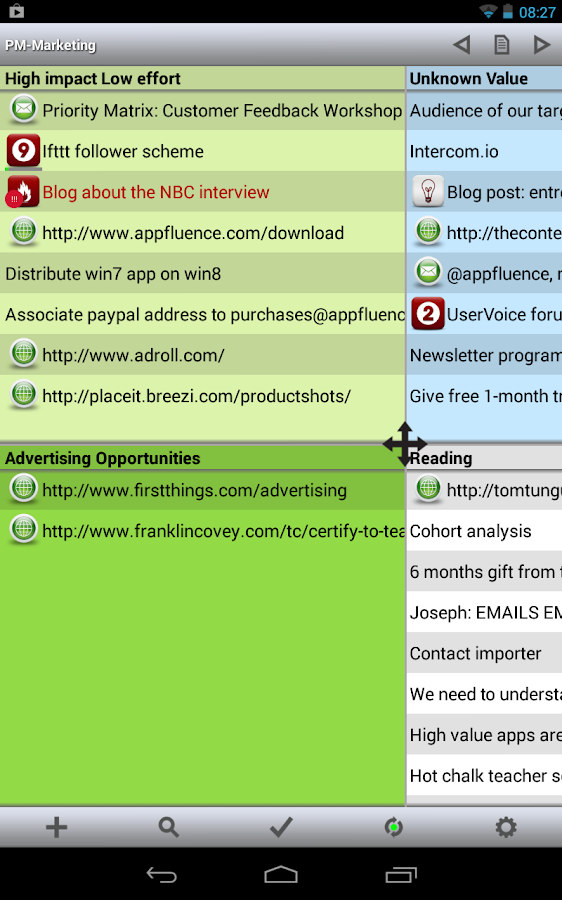This screenshot has height=900, width=562.
Task: Select High impact Low effort quadrant header
Action: click(203, 78)
